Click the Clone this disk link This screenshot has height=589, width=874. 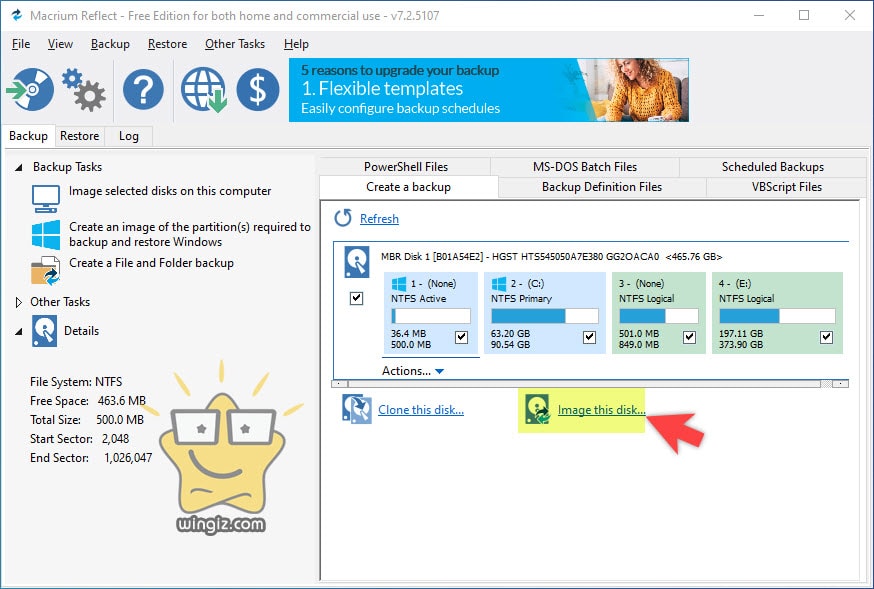point(421,410)
